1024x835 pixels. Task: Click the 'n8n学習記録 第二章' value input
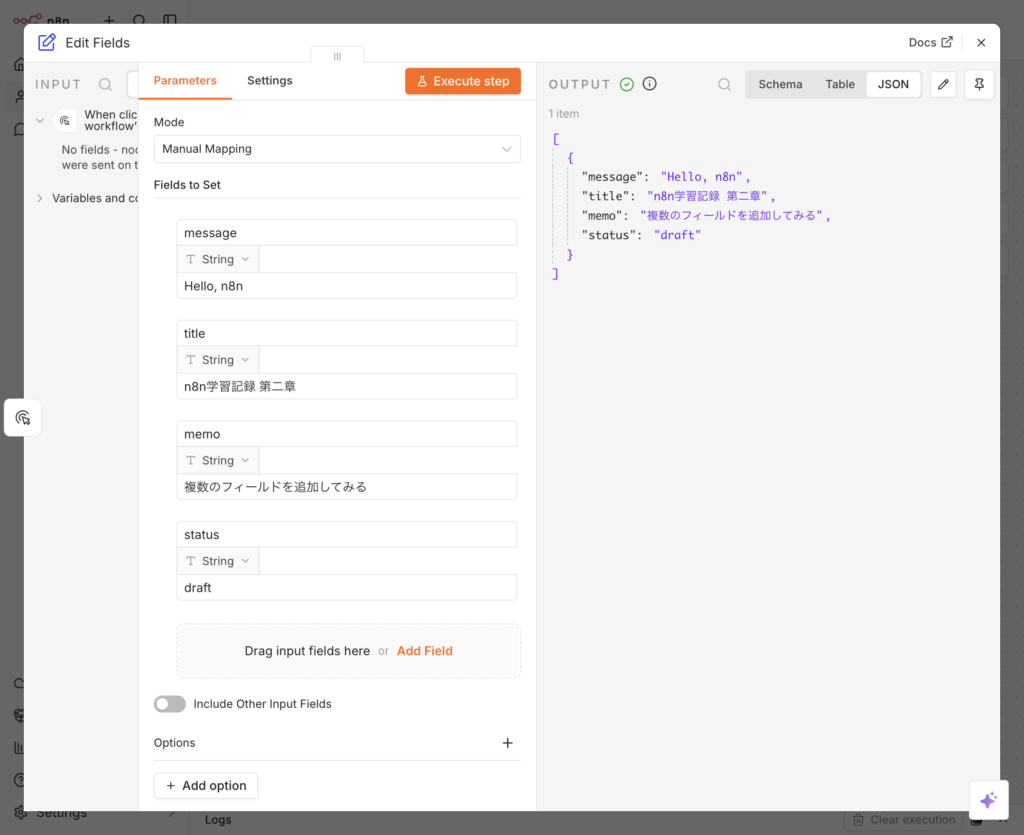[x=347, y=386]
